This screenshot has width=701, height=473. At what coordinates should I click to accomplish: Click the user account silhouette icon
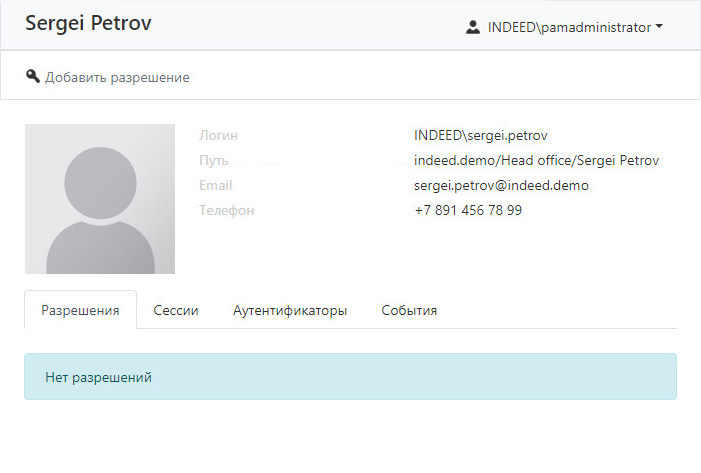click(x=473, y=27)
